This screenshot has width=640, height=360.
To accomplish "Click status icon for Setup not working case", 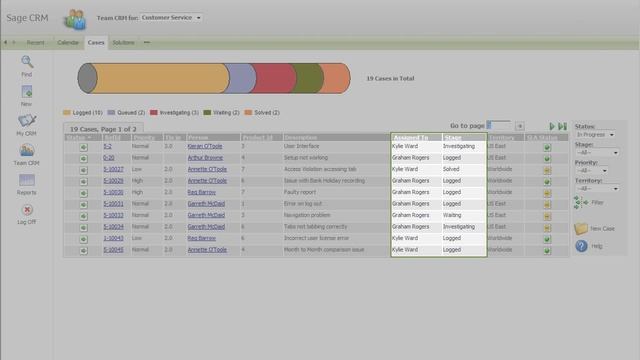I will [x=84, y=158].
